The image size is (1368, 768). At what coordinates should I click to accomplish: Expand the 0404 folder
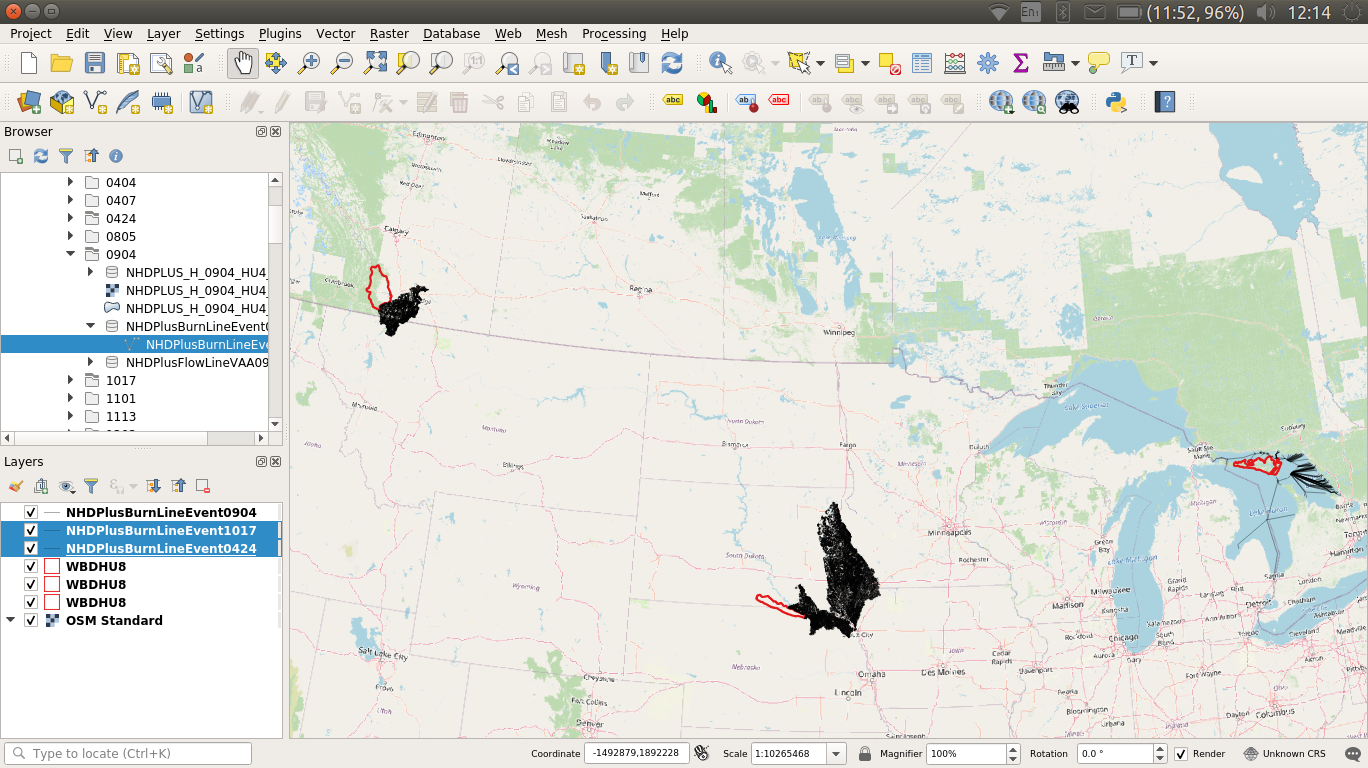(70, 183)
